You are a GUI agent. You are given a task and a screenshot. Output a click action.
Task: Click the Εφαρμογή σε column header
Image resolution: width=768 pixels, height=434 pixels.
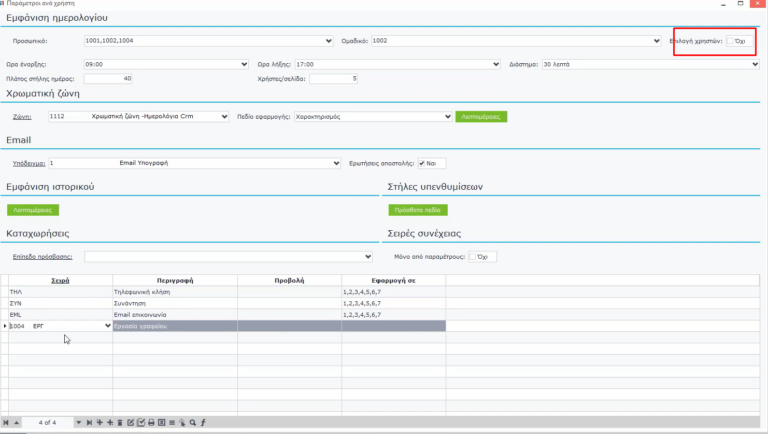point(393,281)
